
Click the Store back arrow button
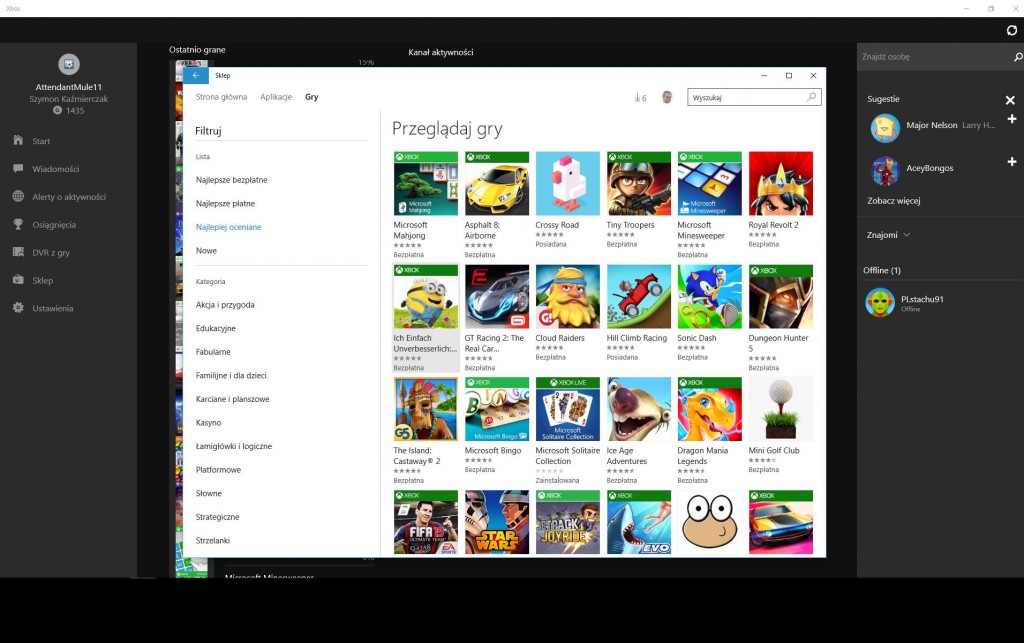(x=196, y=76)
